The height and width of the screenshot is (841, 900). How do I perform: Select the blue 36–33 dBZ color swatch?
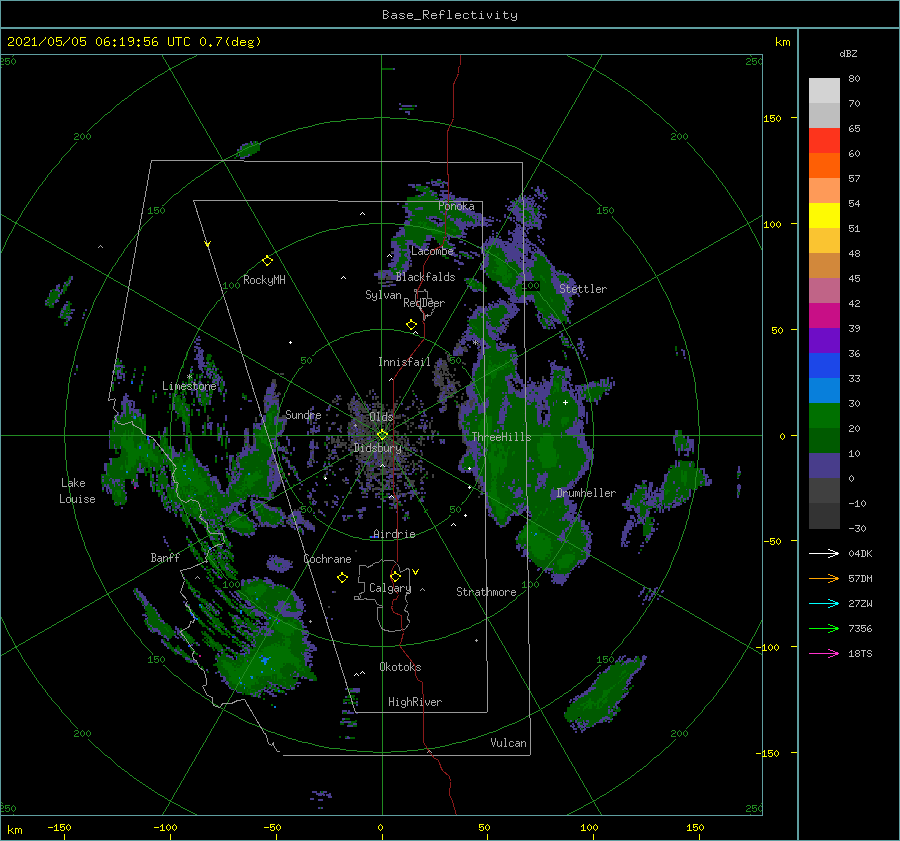pos(824,366)
